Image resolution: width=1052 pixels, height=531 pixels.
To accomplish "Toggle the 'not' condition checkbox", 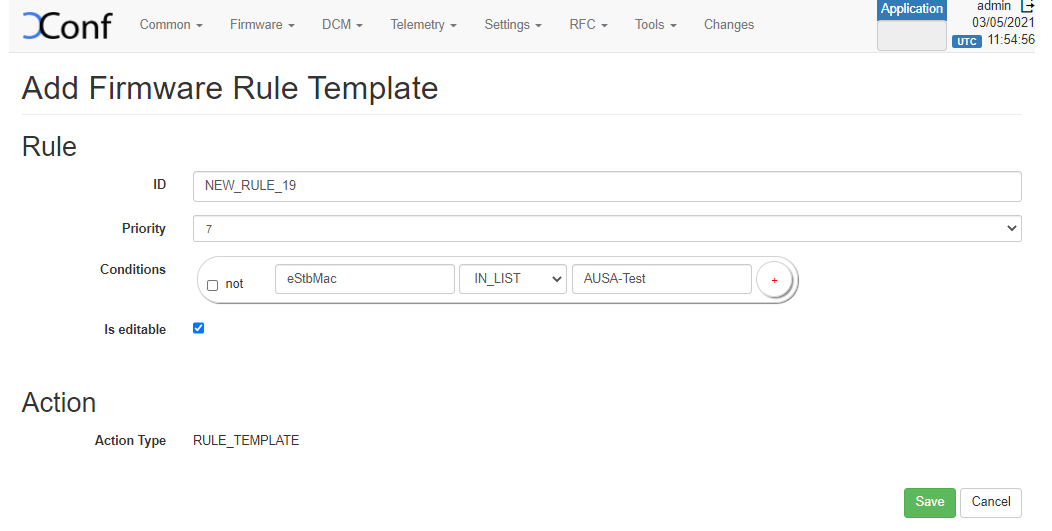I will [x=212, y=285].
